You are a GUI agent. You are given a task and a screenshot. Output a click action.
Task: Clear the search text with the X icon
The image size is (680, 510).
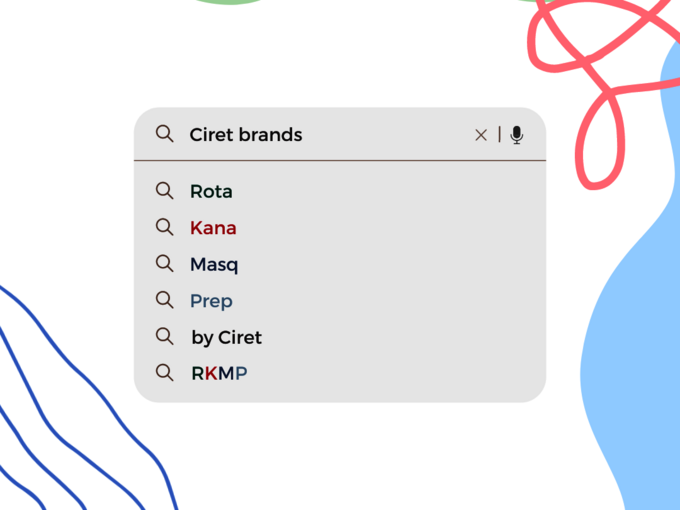[481, 135]
